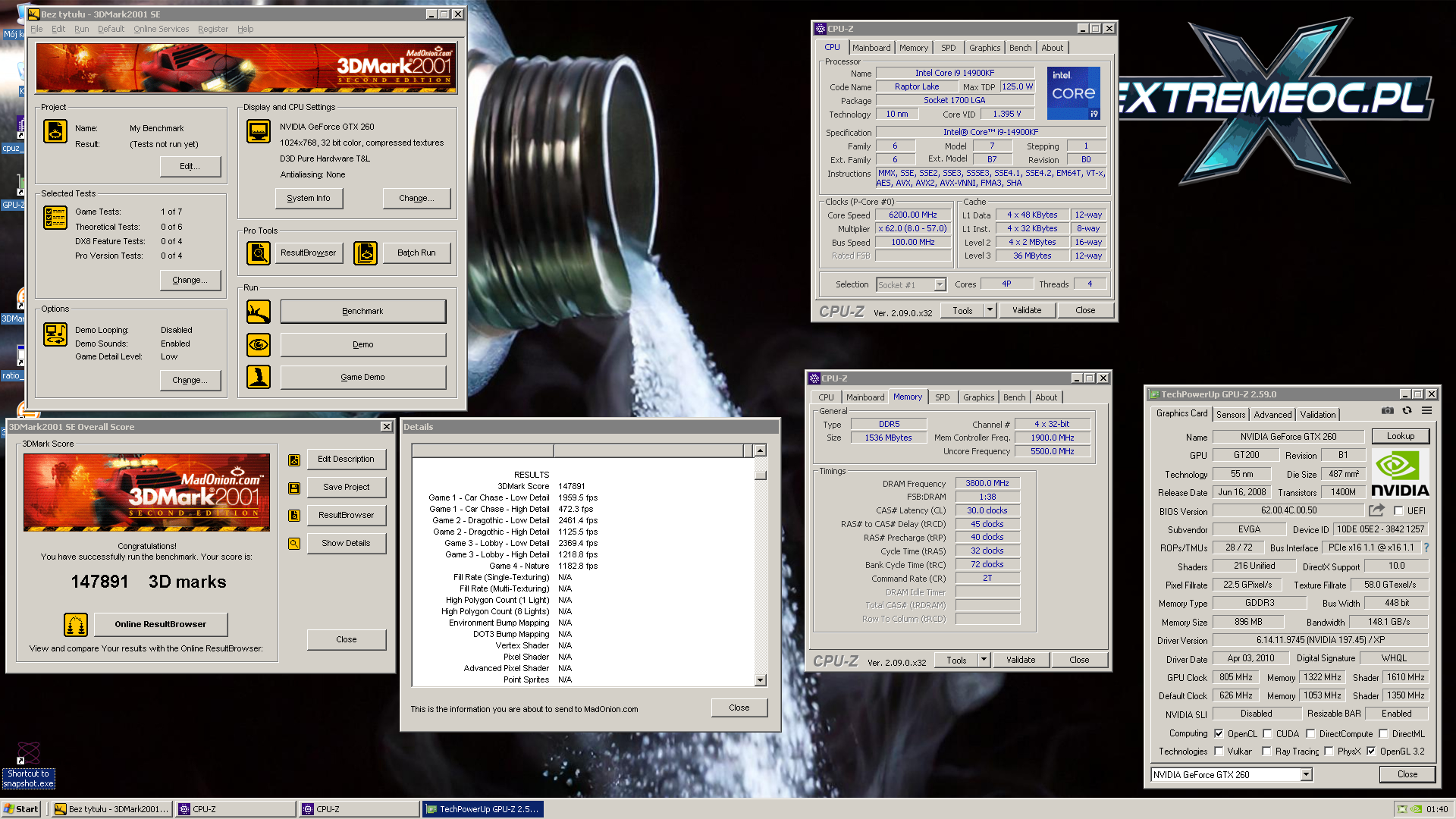Click the System Info button
This screenshot has height=819, width=1456.
tap(309, 198)
